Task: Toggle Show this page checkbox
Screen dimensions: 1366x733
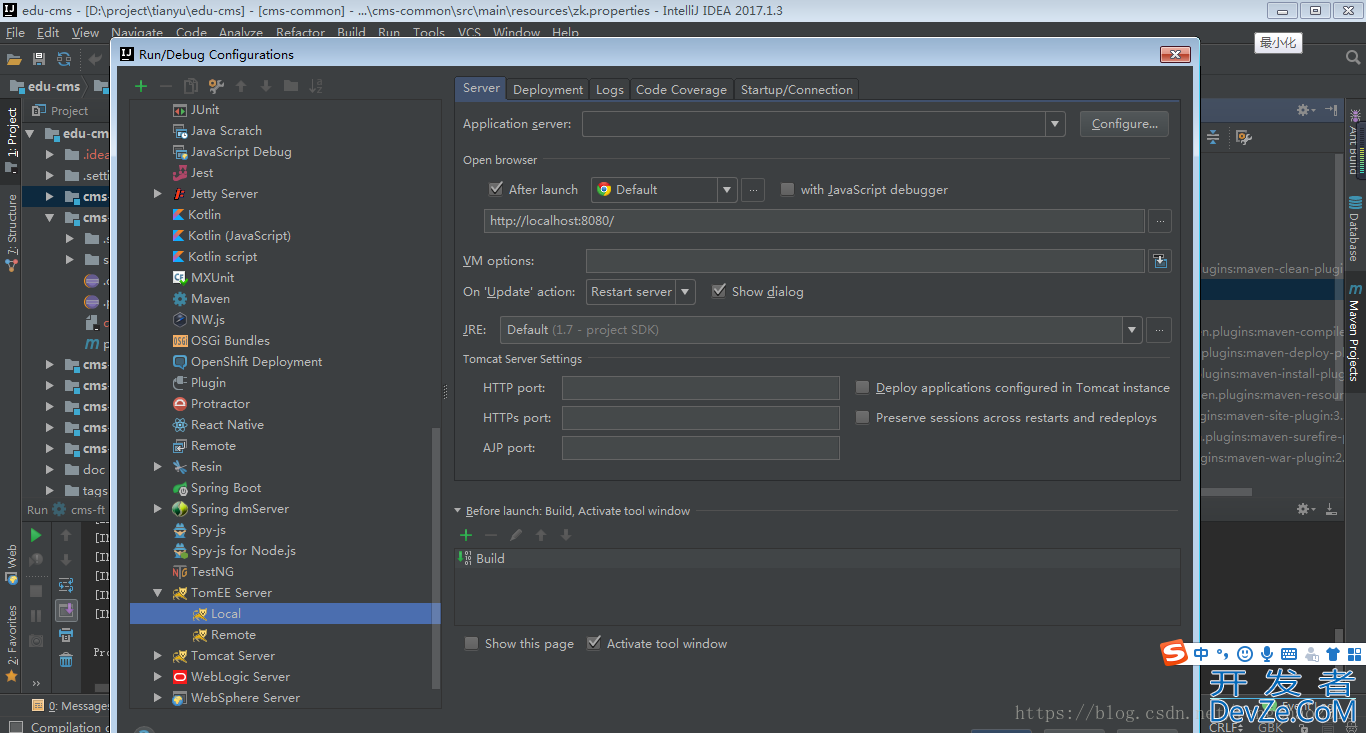Action: (x=471, y=643)
